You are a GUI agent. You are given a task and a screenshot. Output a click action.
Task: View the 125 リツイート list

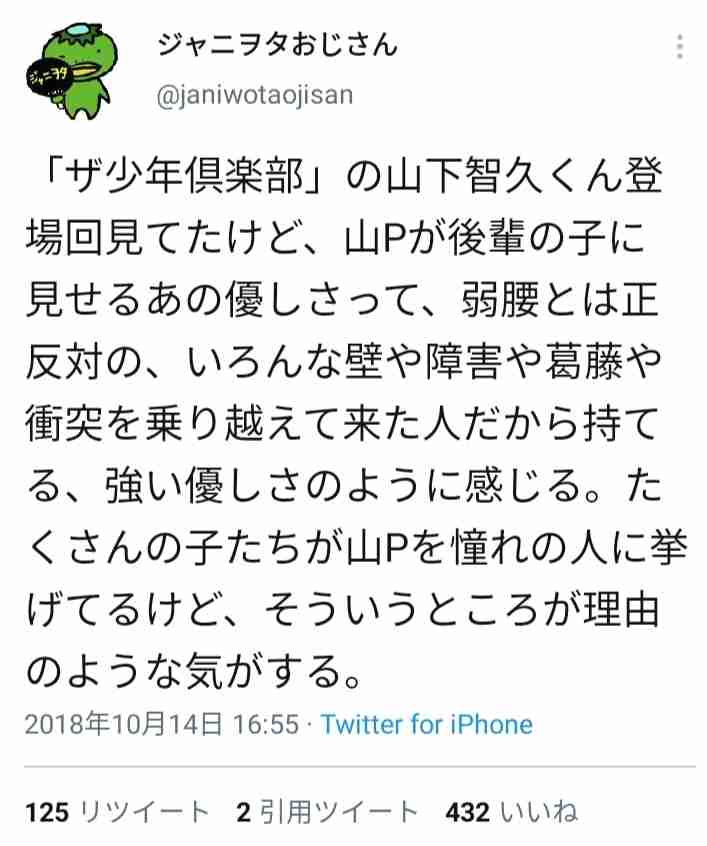click(x=117, y=811)
